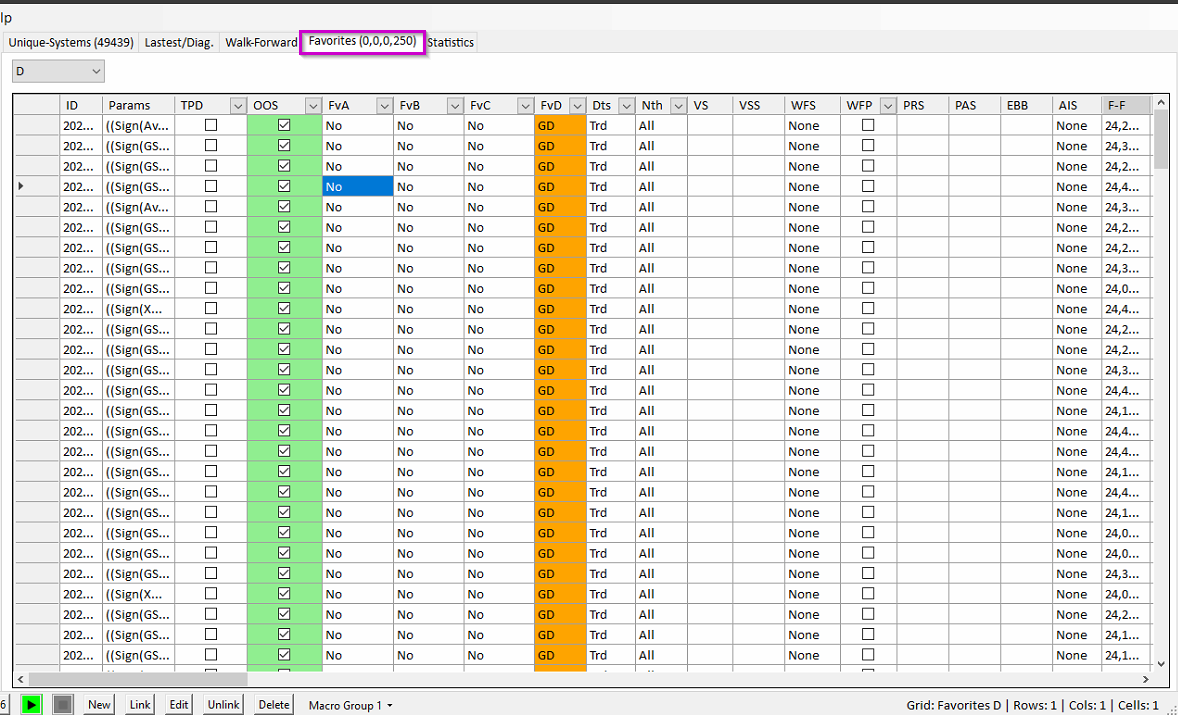Image resolution: width=1178 pixels, height=715 pixels.
Task: Open the "D" favorites group combo box
Action: pyautogui.click(x=58, y=71)
